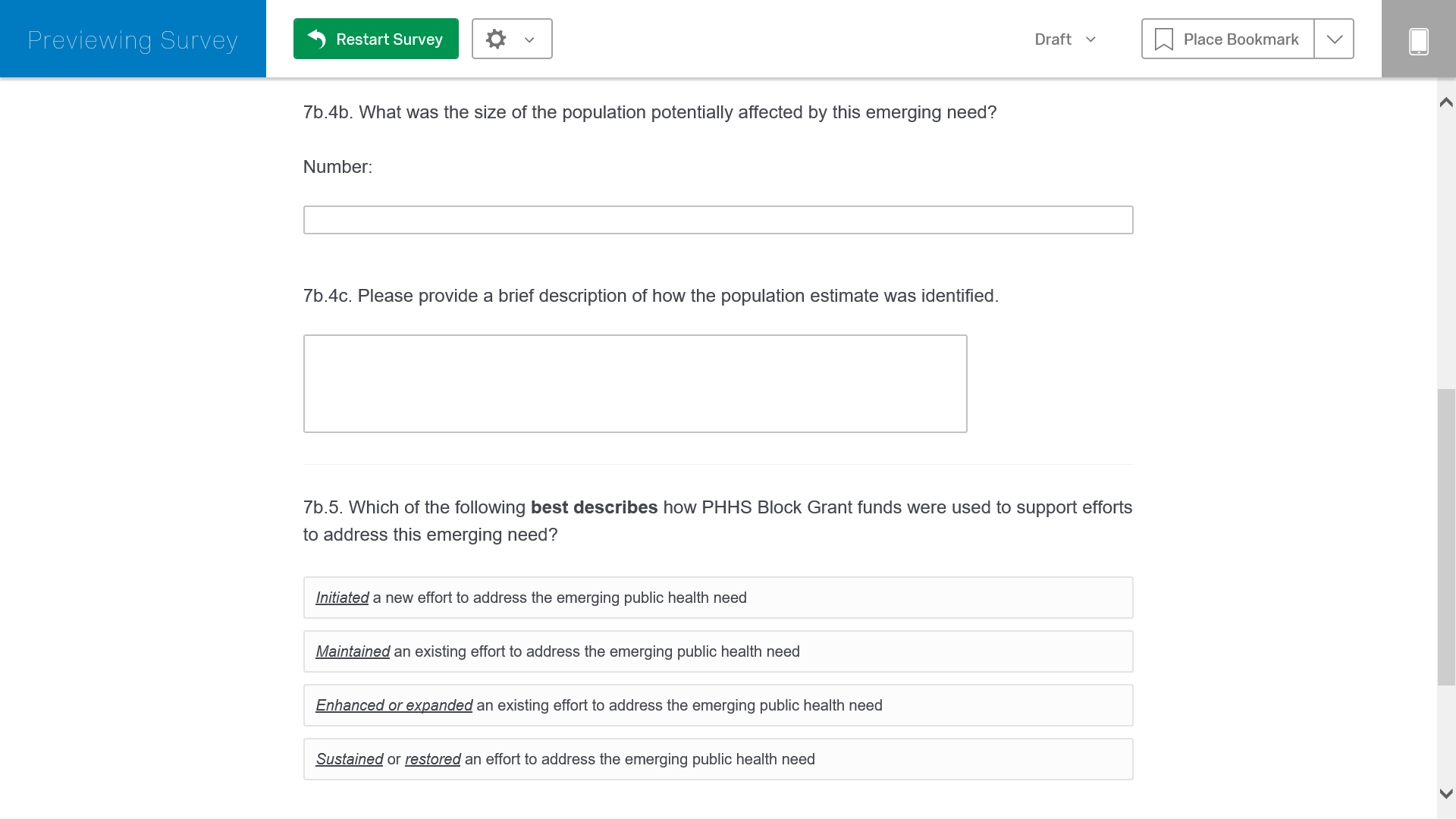Click the Draft label text

point(1053,39)
